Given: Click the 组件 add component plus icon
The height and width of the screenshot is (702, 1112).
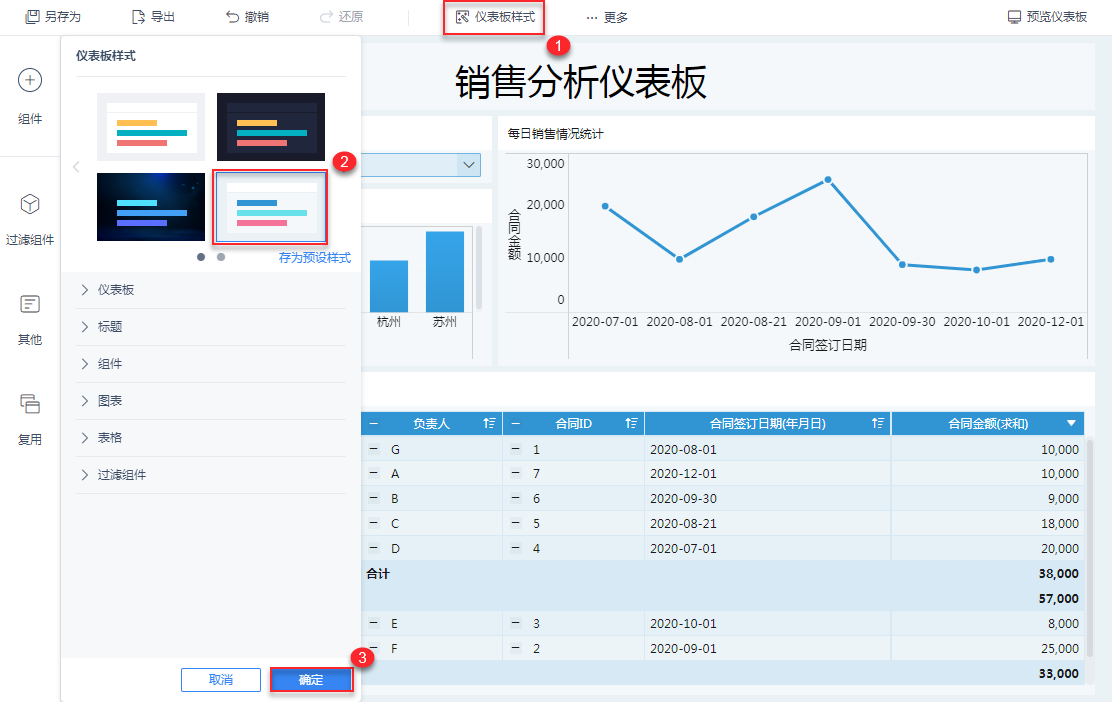Looking at the screenshot, I should click(30, 80).
